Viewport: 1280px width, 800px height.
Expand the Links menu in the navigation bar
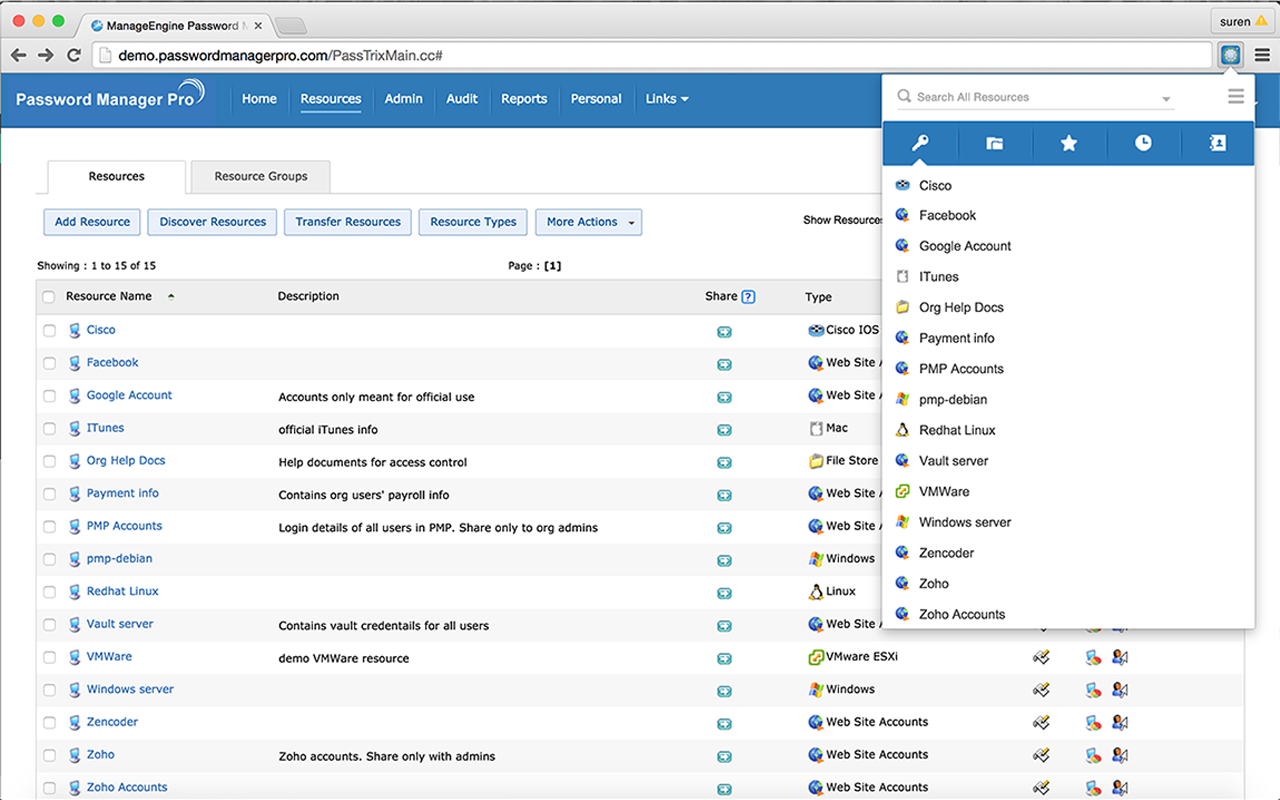tap(666, 99)
